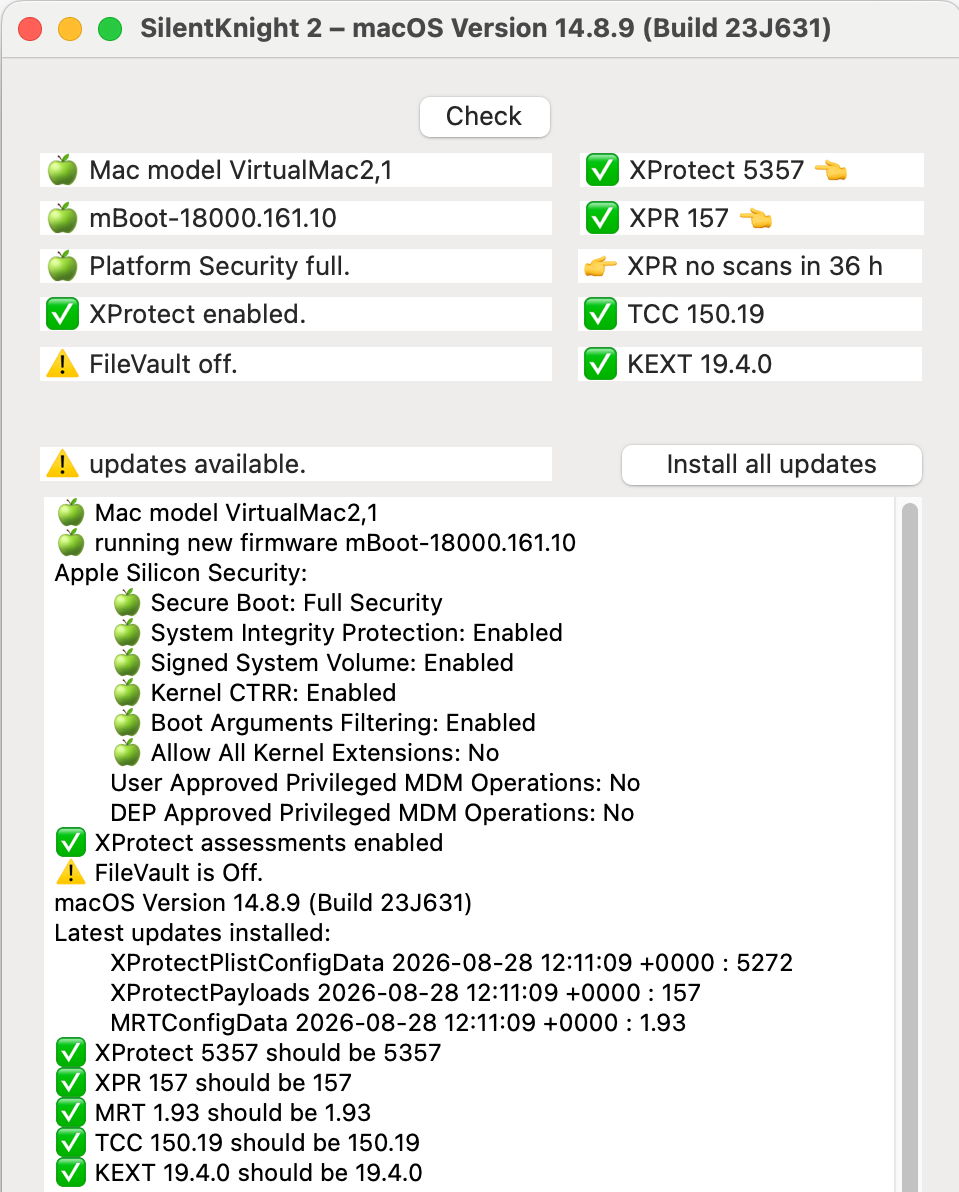Select the mBoot-18000.161.10 firmware text
959x1192 pixels.
[213, 218]
